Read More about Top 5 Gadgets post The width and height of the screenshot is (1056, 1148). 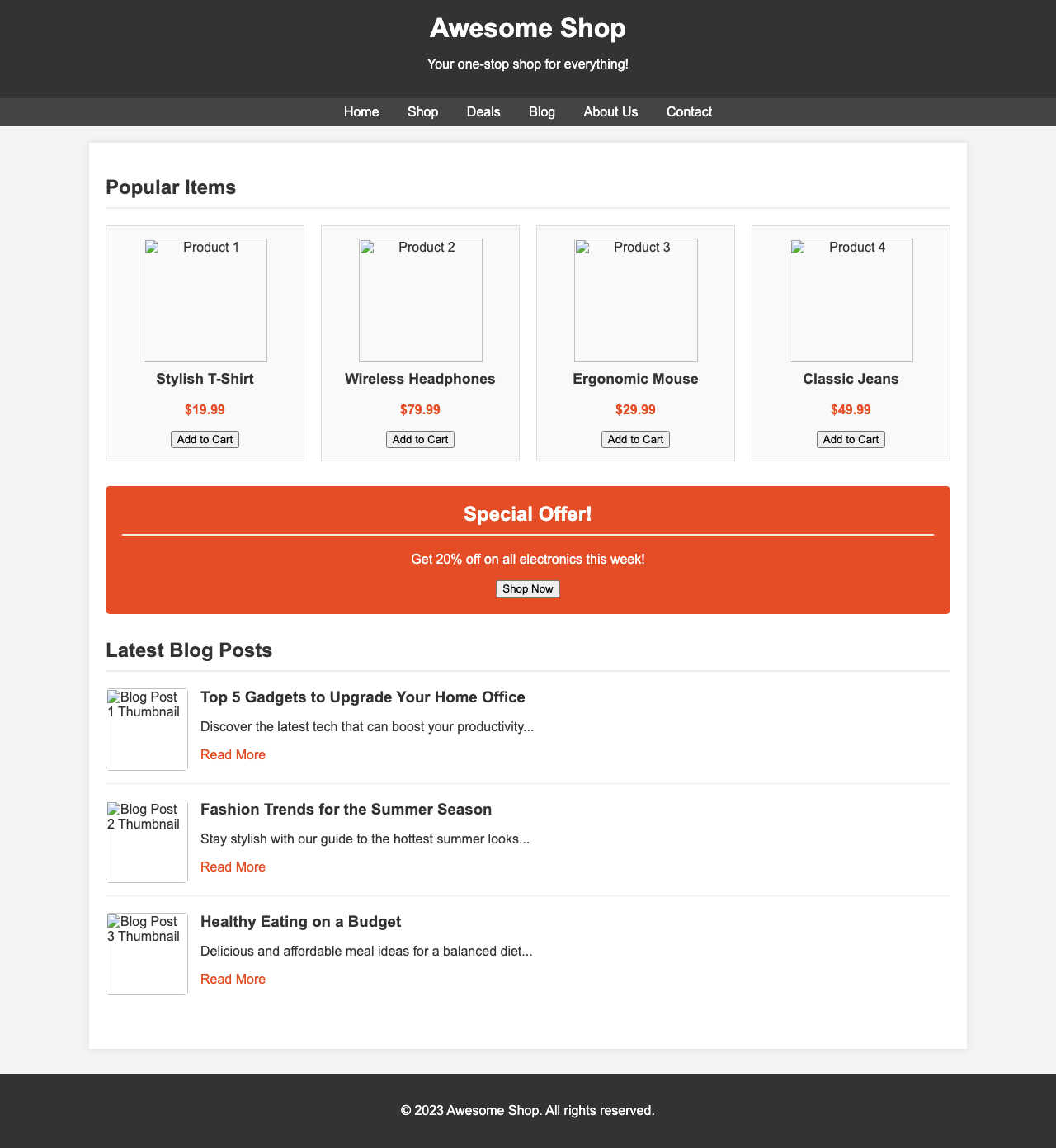(x=233, y=754)
